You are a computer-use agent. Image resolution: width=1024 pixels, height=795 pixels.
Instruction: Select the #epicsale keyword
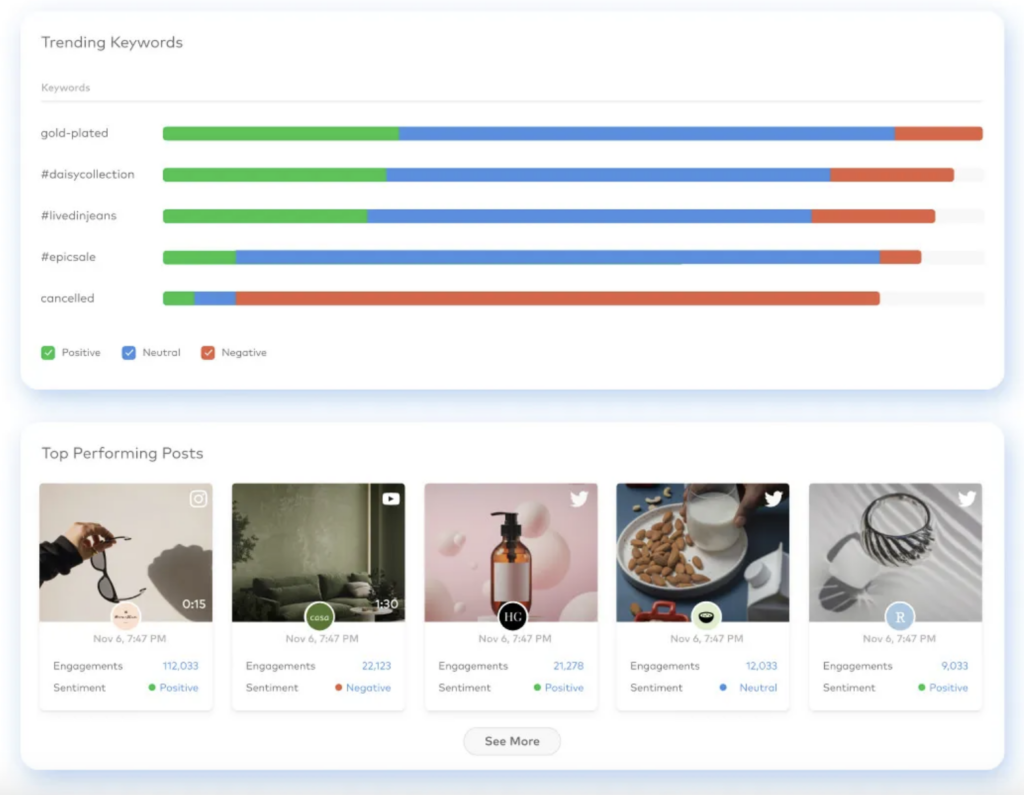click(x=68, y=257)
